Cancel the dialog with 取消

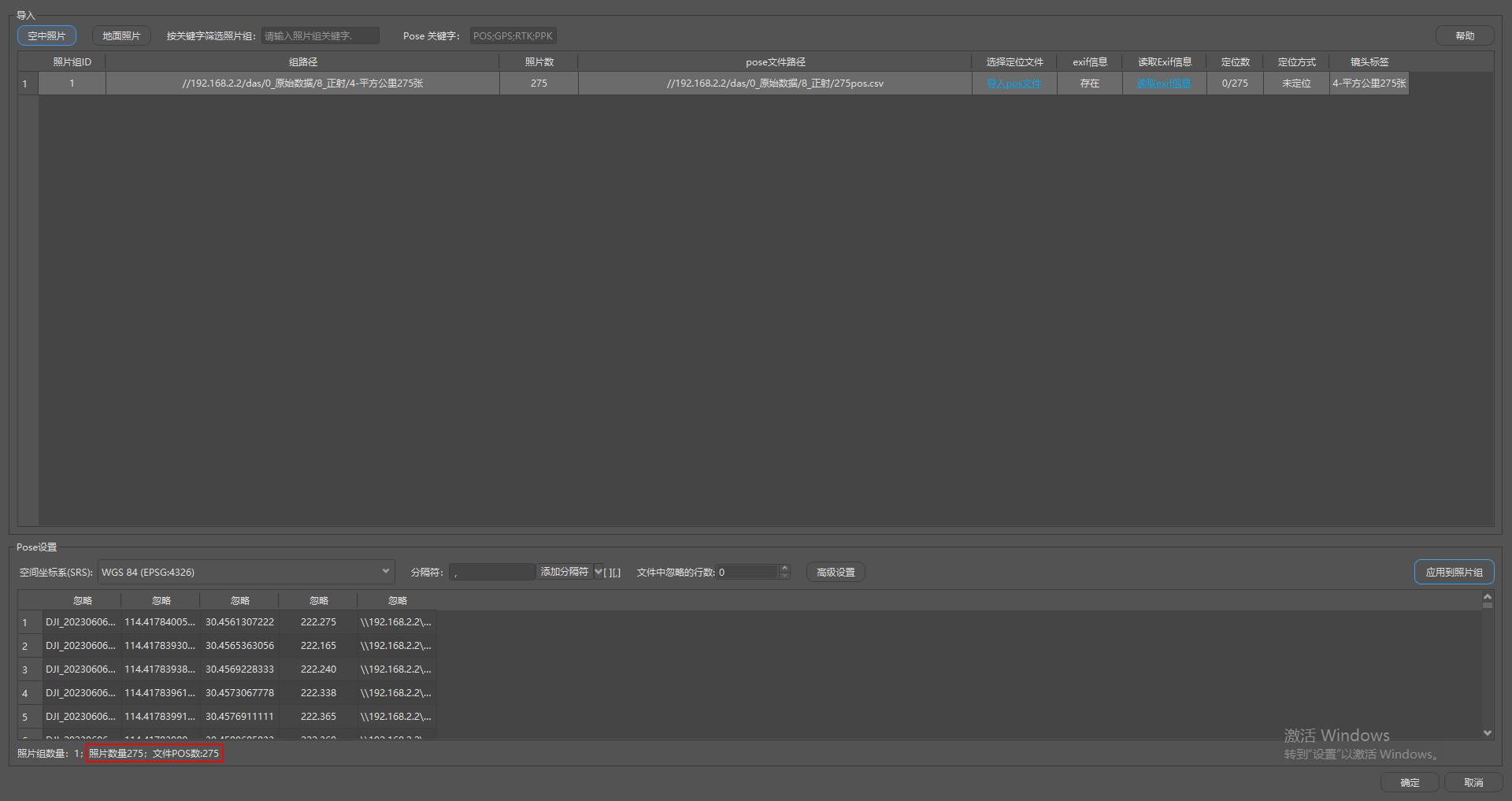click(x=1473, y=782)
